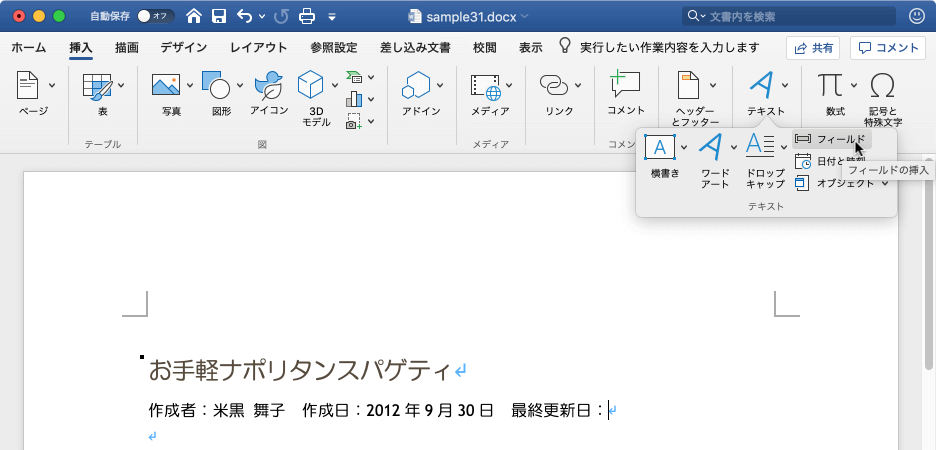
Task: Open the コメント button at top right
Action: (888, 48)
